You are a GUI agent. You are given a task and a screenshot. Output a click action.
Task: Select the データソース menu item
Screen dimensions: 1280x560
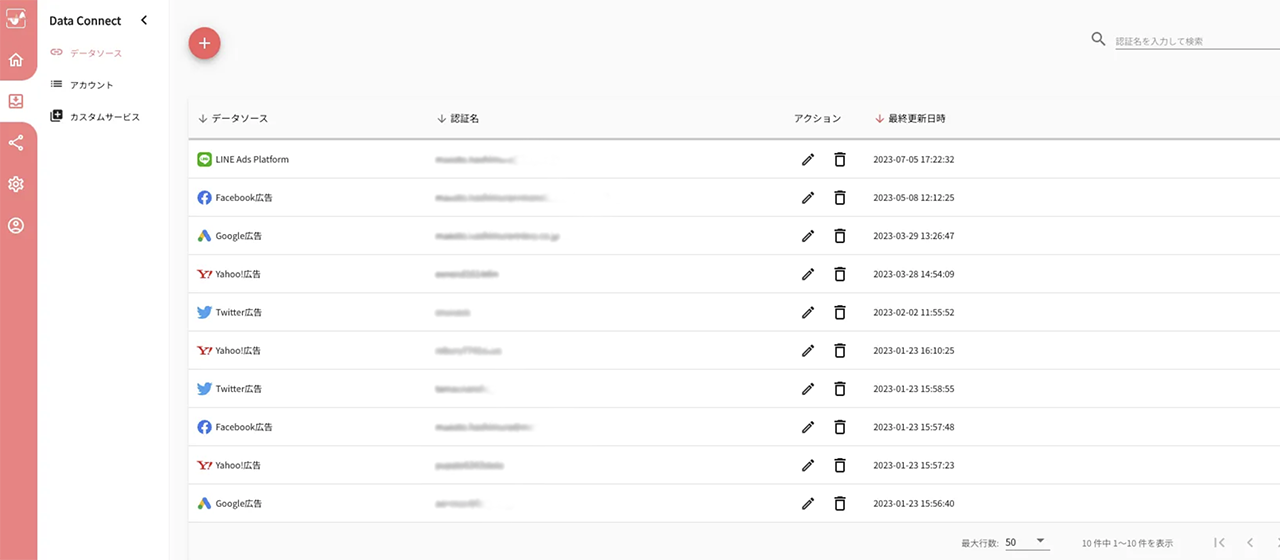(x=95, y=52)
